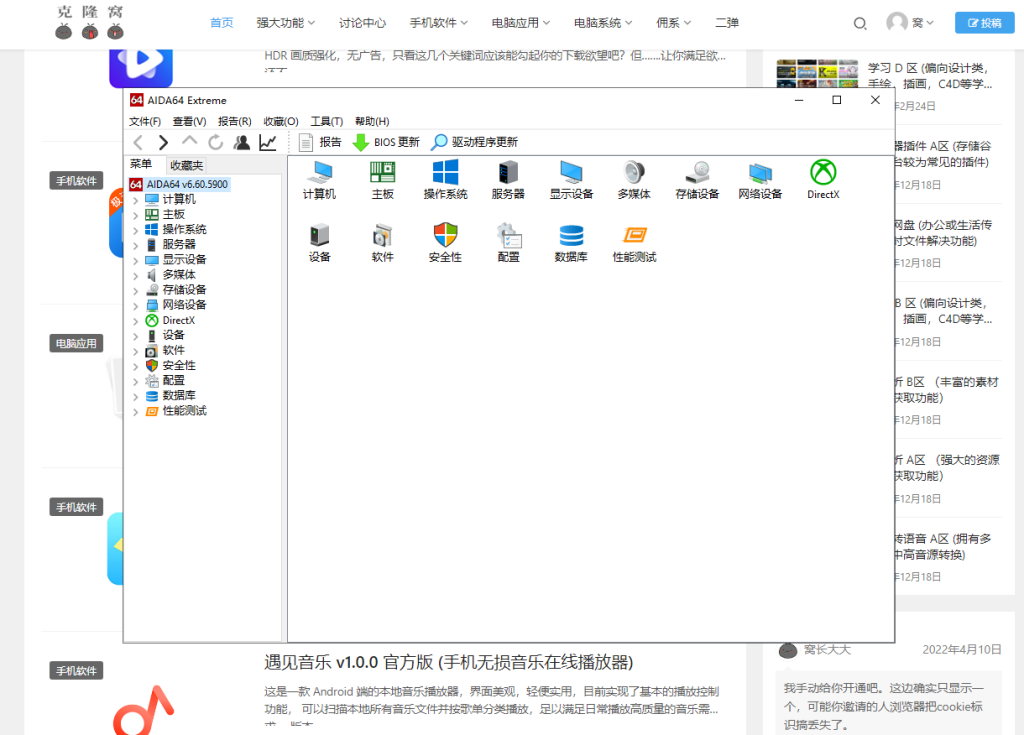Viewport: 1024px width, 735px height.
Task: Open the 计算机 icon in the main panel
Action: [x=319, y=180]
